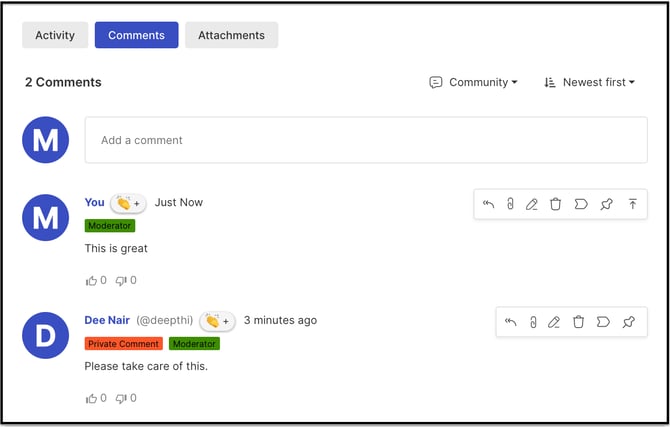Screen dimensions: 670x427
Task: Copy link icon on your own comment
Action: coord(510,204)
